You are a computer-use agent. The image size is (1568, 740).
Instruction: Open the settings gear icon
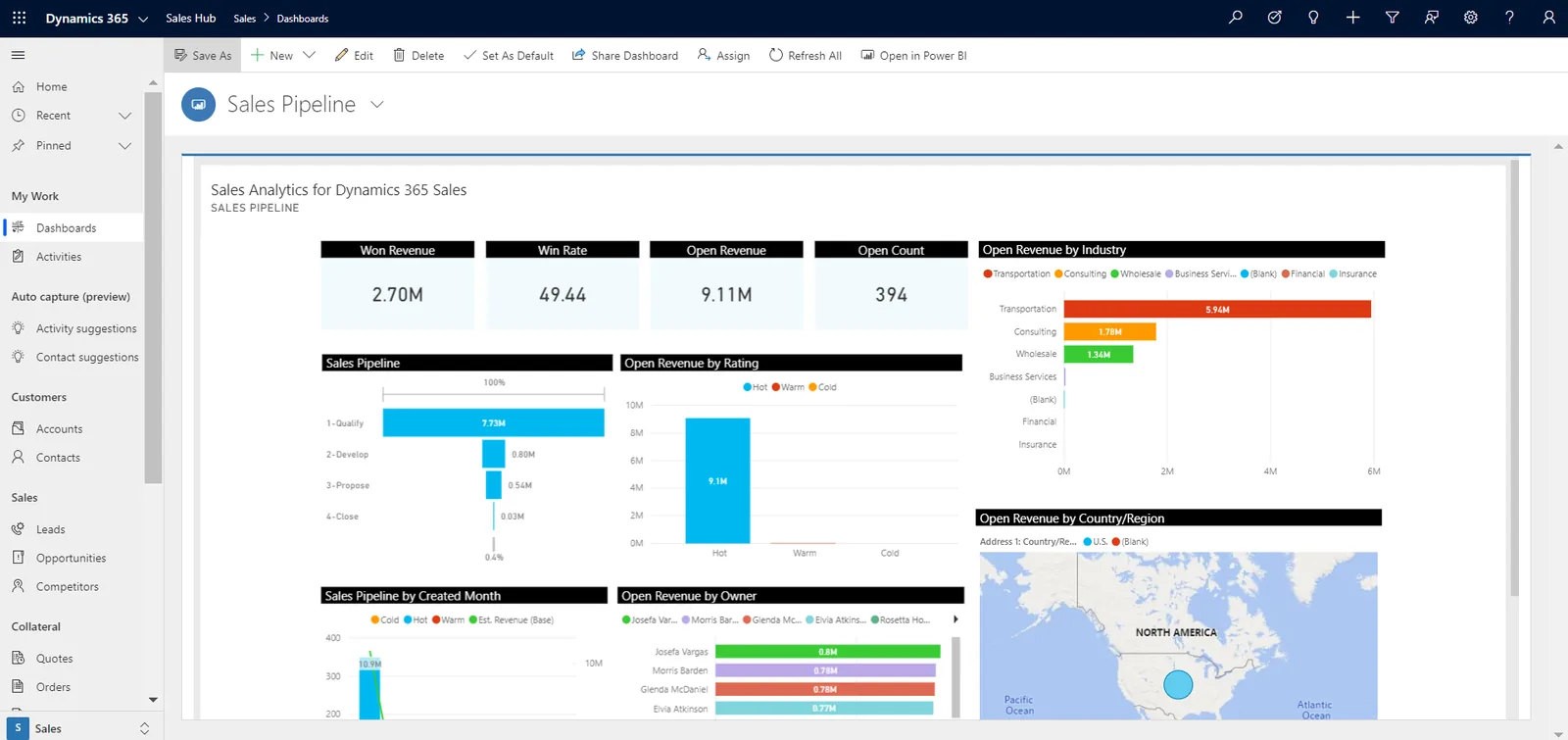click(x=1470, y=18)
